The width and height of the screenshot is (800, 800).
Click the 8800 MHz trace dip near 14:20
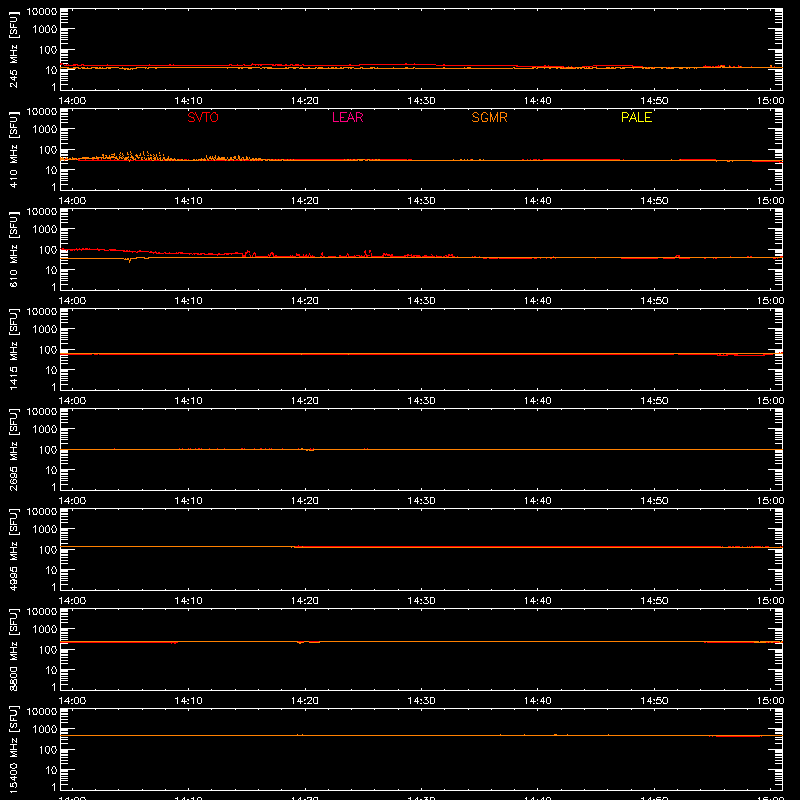[308, 642]
